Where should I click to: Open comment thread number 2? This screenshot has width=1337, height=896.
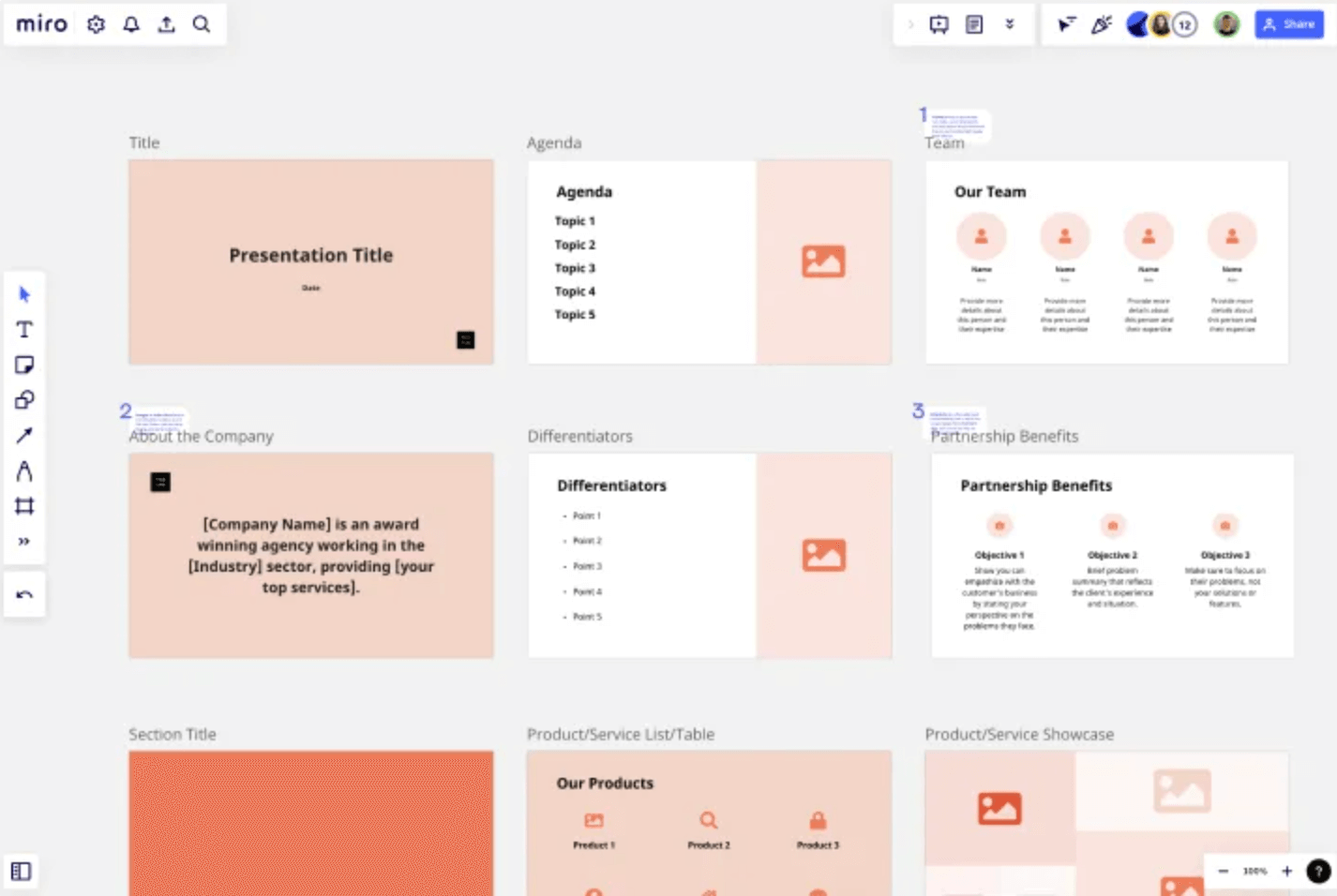tap(127, 411)
